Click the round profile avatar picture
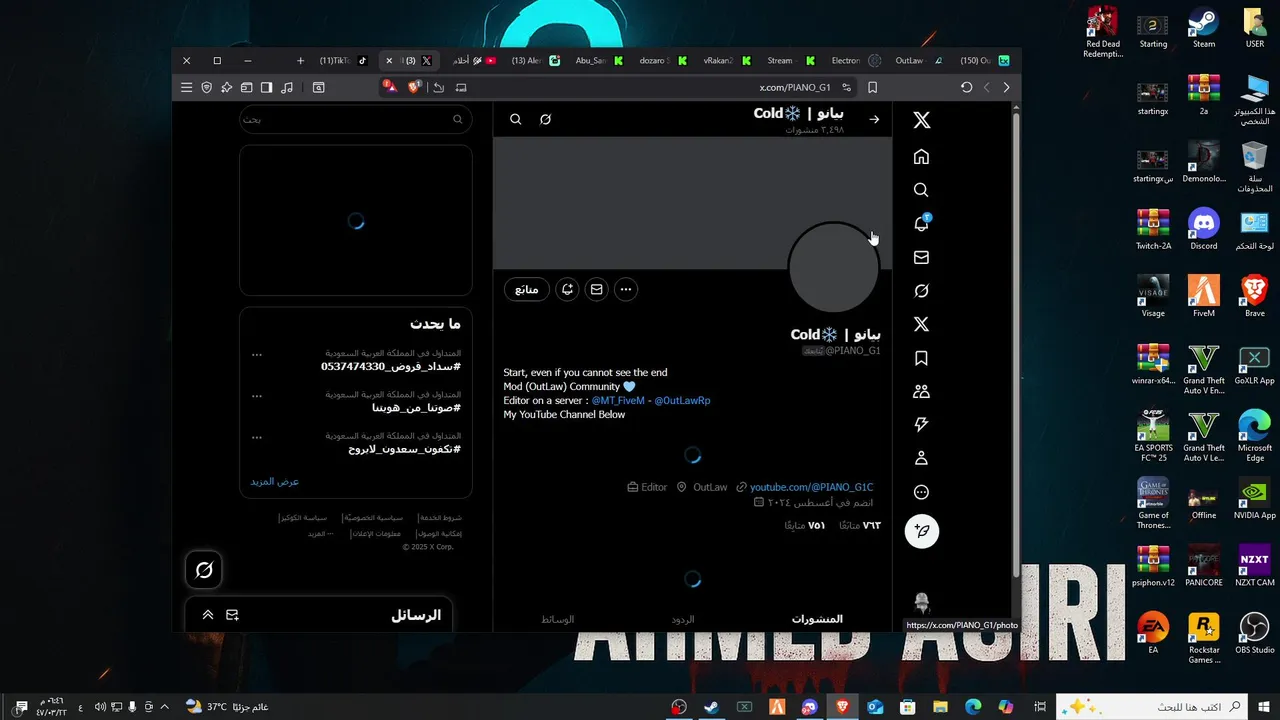 click(833, 268)
